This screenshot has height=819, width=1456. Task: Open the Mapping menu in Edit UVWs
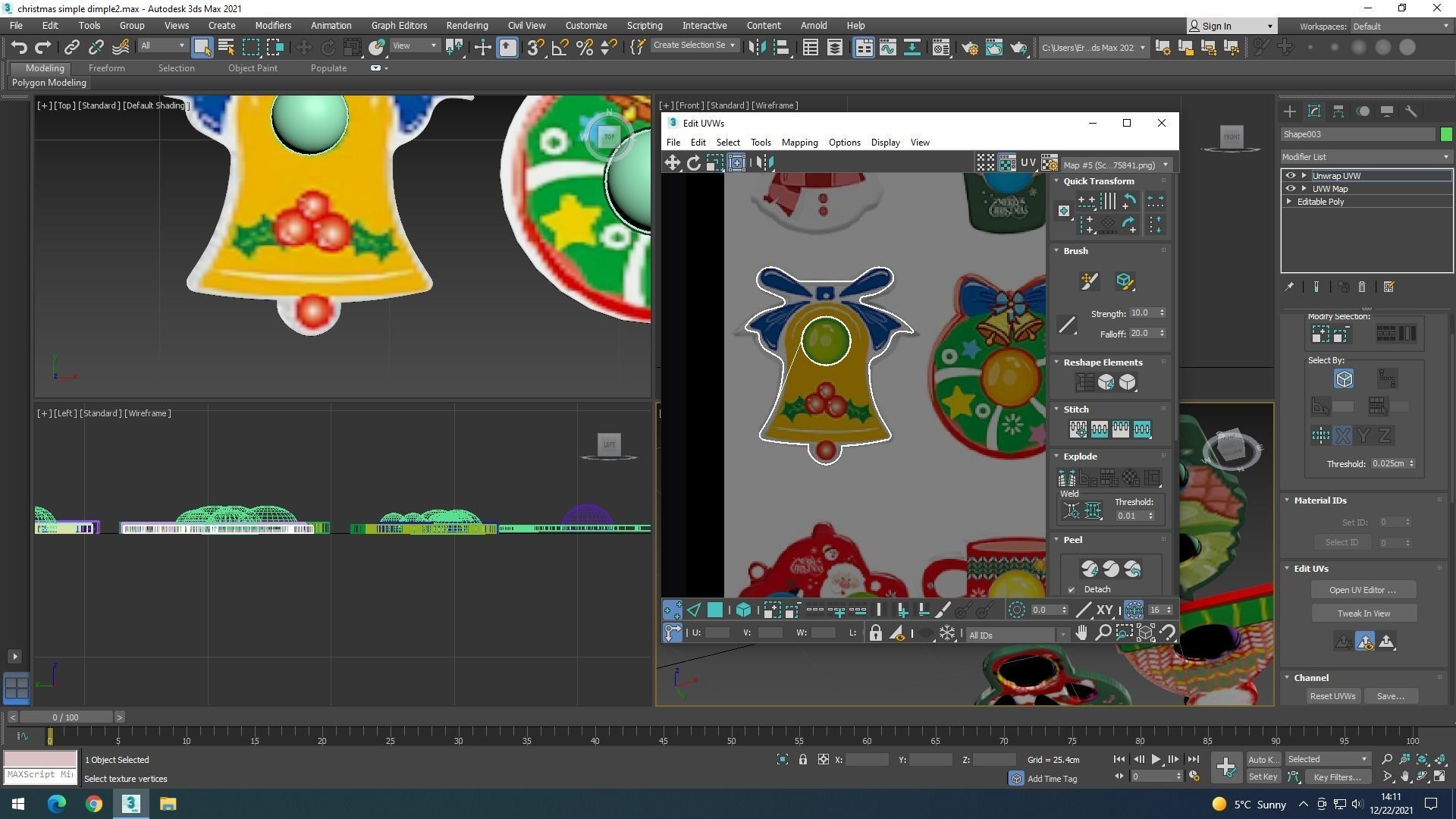[x=799, y=143]
